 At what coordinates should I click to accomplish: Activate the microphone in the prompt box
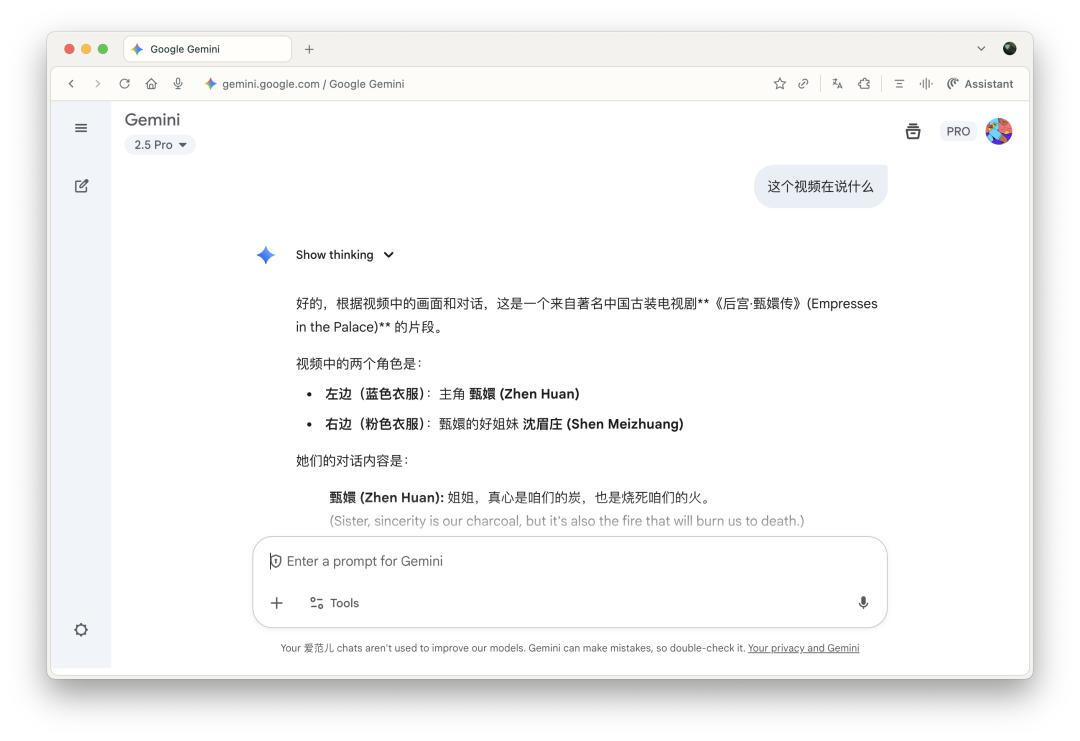click(863, 603)
